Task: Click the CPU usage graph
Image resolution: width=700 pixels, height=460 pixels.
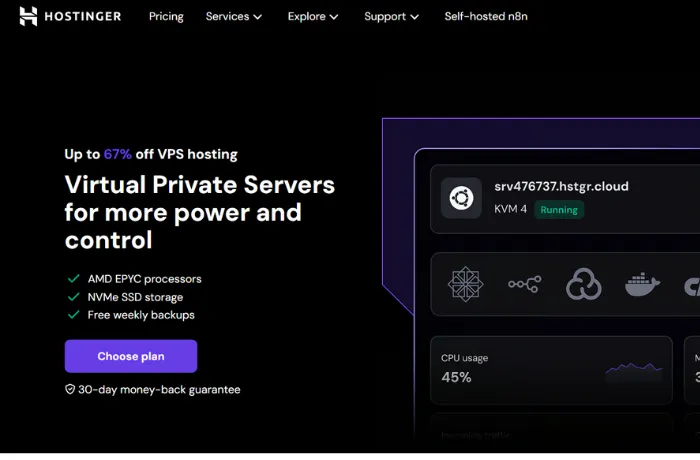Action: tap(633, 370)
